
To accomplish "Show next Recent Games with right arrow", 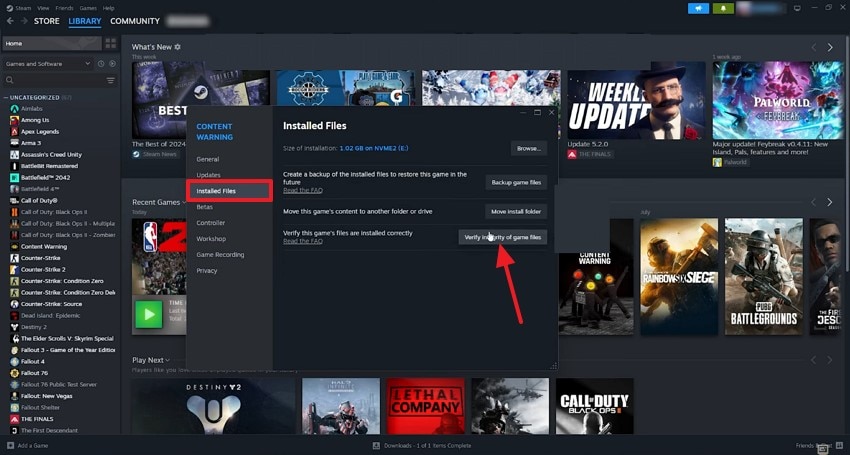I will (x=830, y=202).
